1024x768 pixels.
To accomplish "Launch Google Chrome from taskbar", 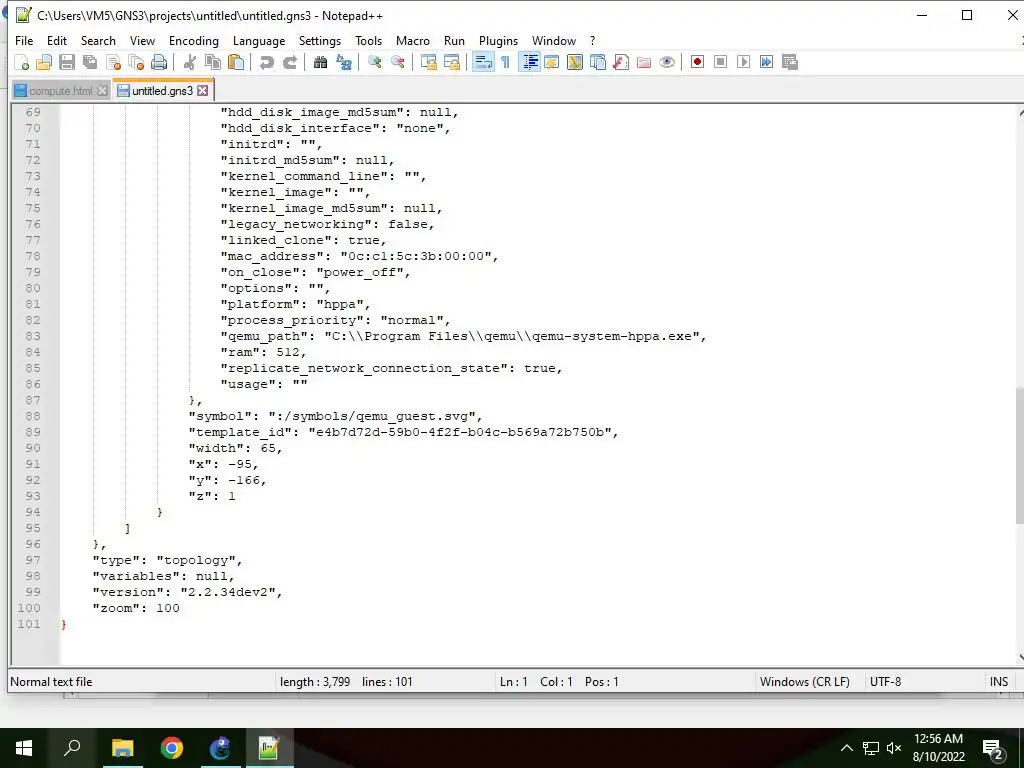I will (172, 748).
